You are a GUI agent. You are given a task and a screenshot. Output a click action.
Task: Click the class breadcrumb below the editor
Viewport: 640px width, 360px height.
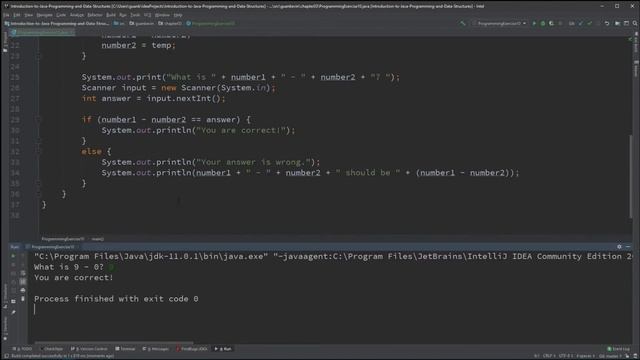point(63,239)
